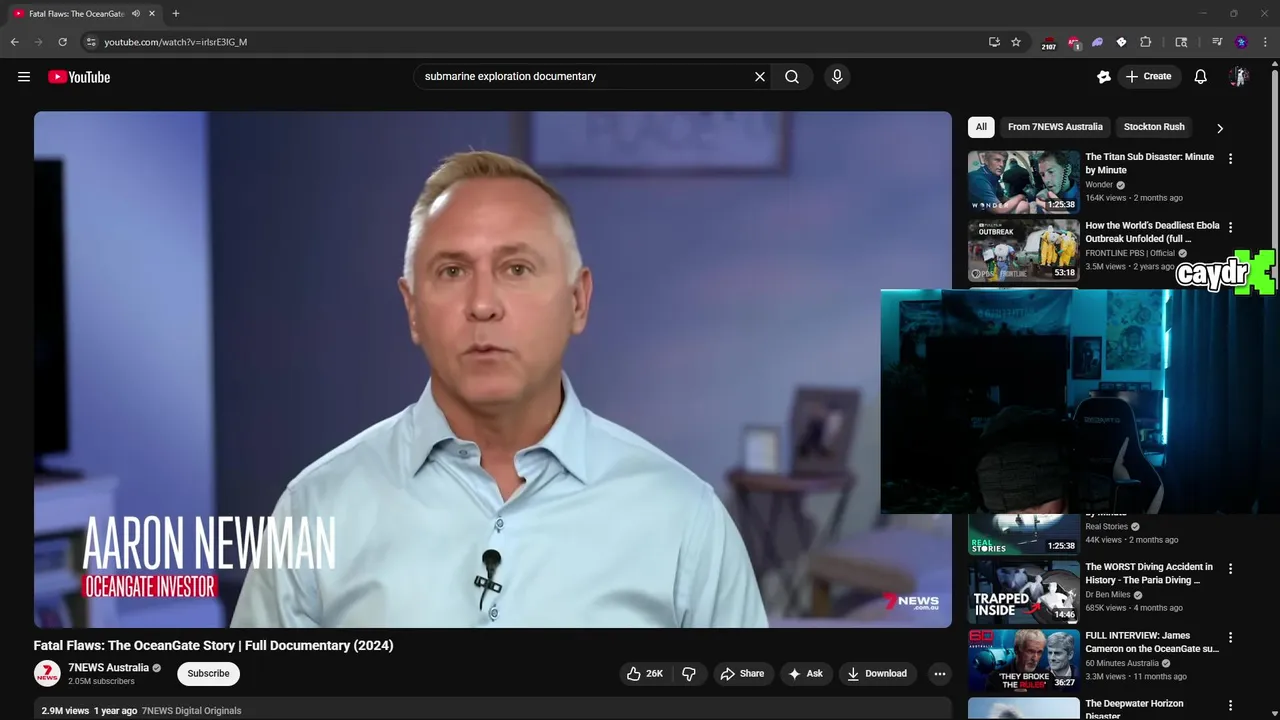Open the Chrome profile avatar
1280x720 pixels.
(1241, 42)
